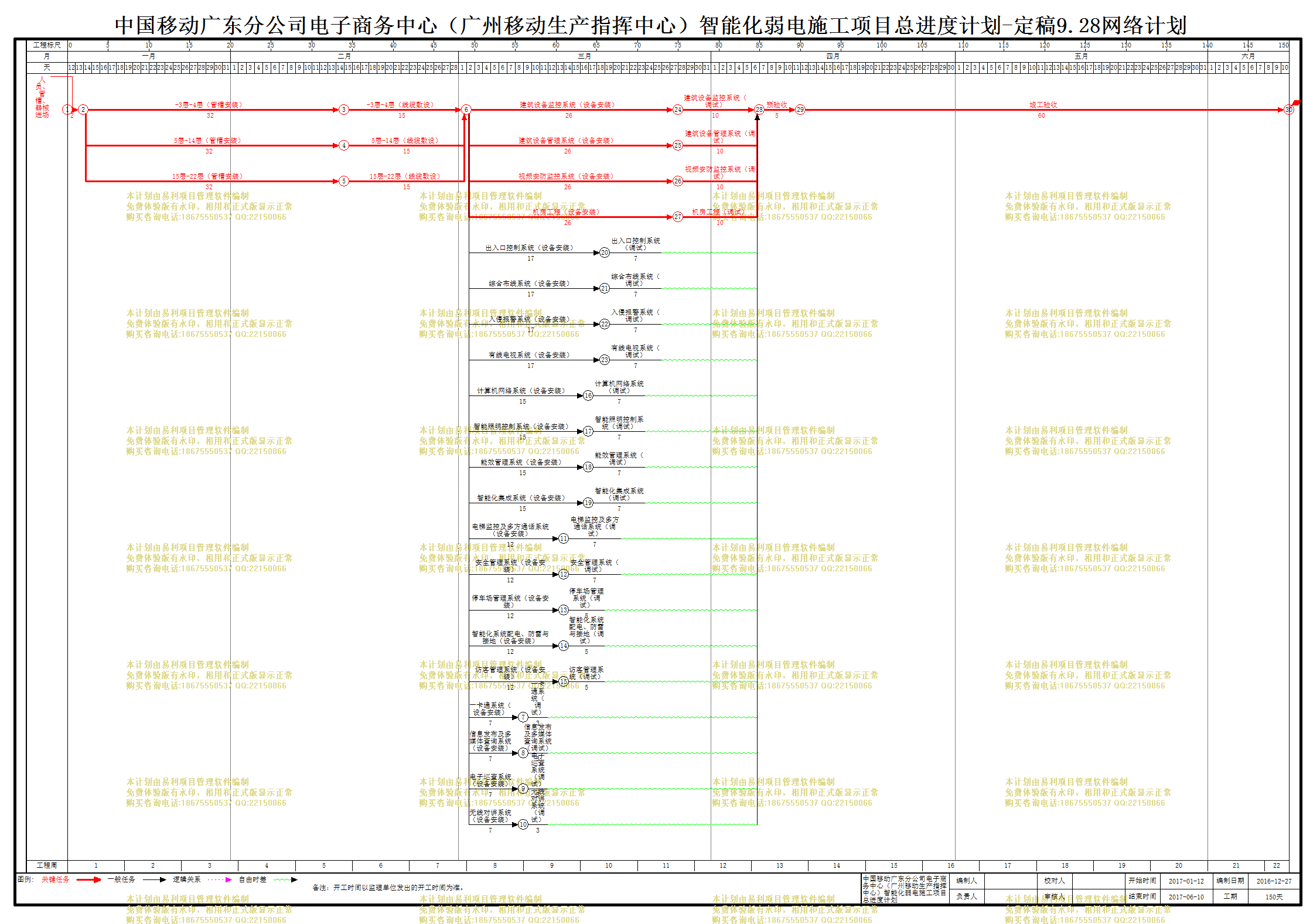Click node 28 before 预验收

(759, 110)
